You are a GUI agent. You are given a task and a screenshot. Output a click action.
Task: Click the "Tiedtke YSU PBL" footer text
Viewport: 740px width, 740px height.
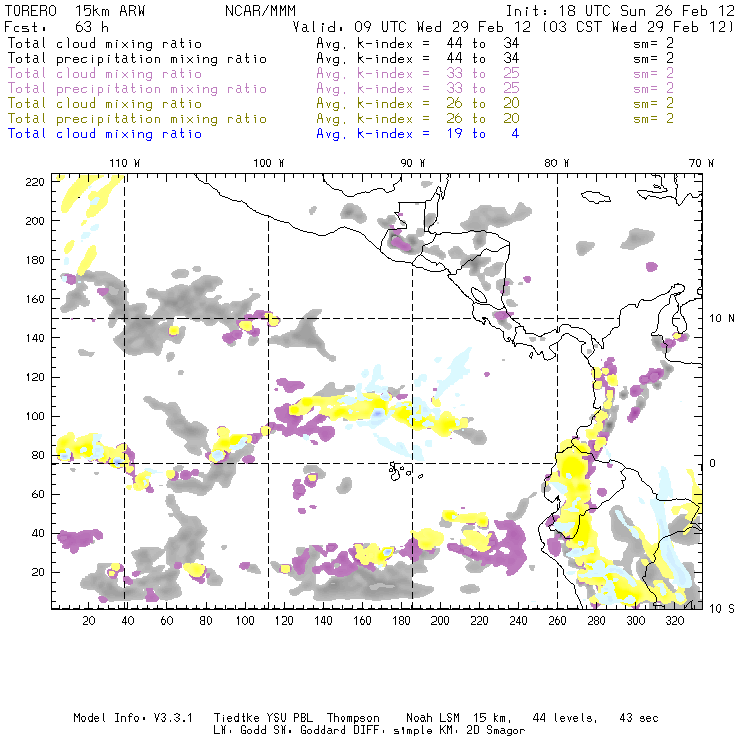point(263,718)
